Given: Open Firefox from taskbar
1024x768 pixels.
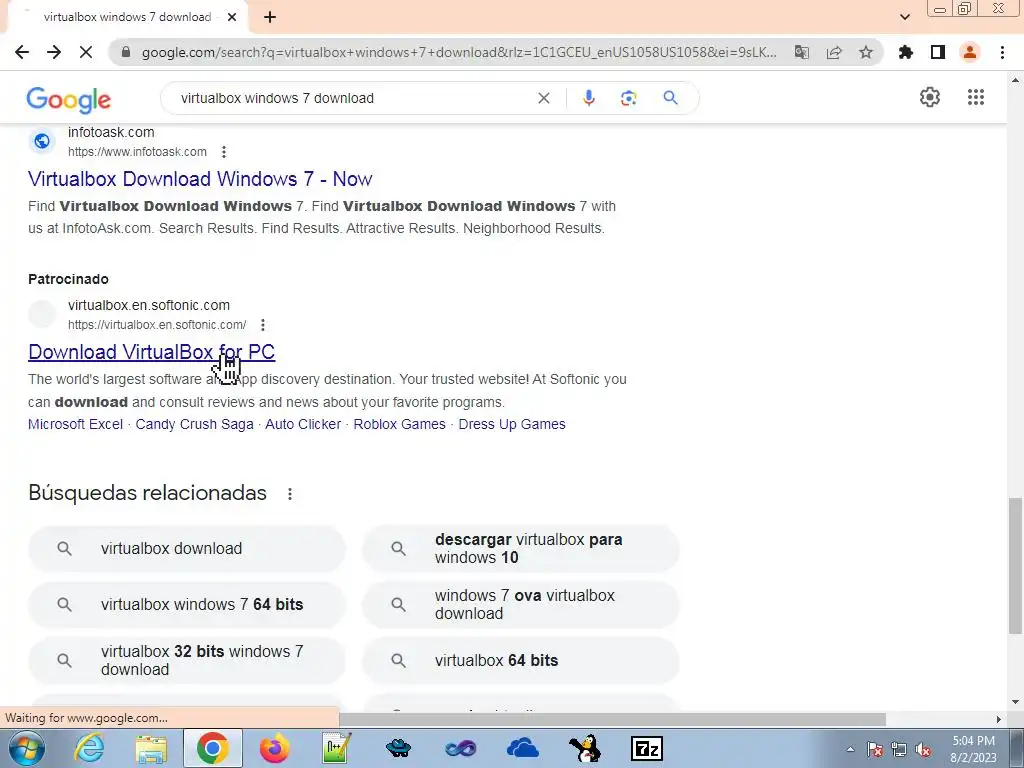Looking at the screenshot, I should click(274, 748).
